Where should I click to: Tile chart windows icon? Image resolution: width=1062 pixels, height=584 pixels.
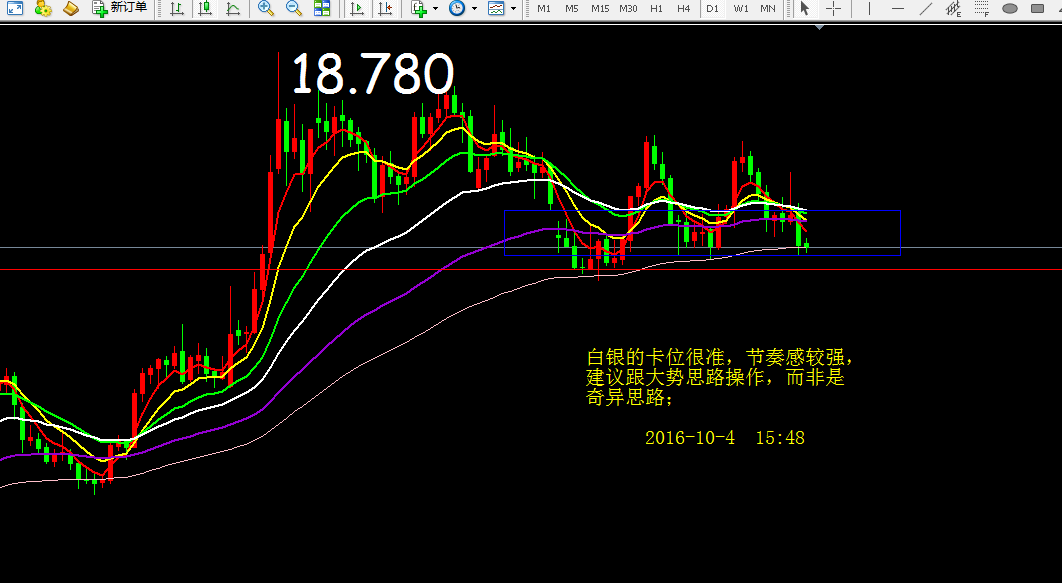click(322, 8)
